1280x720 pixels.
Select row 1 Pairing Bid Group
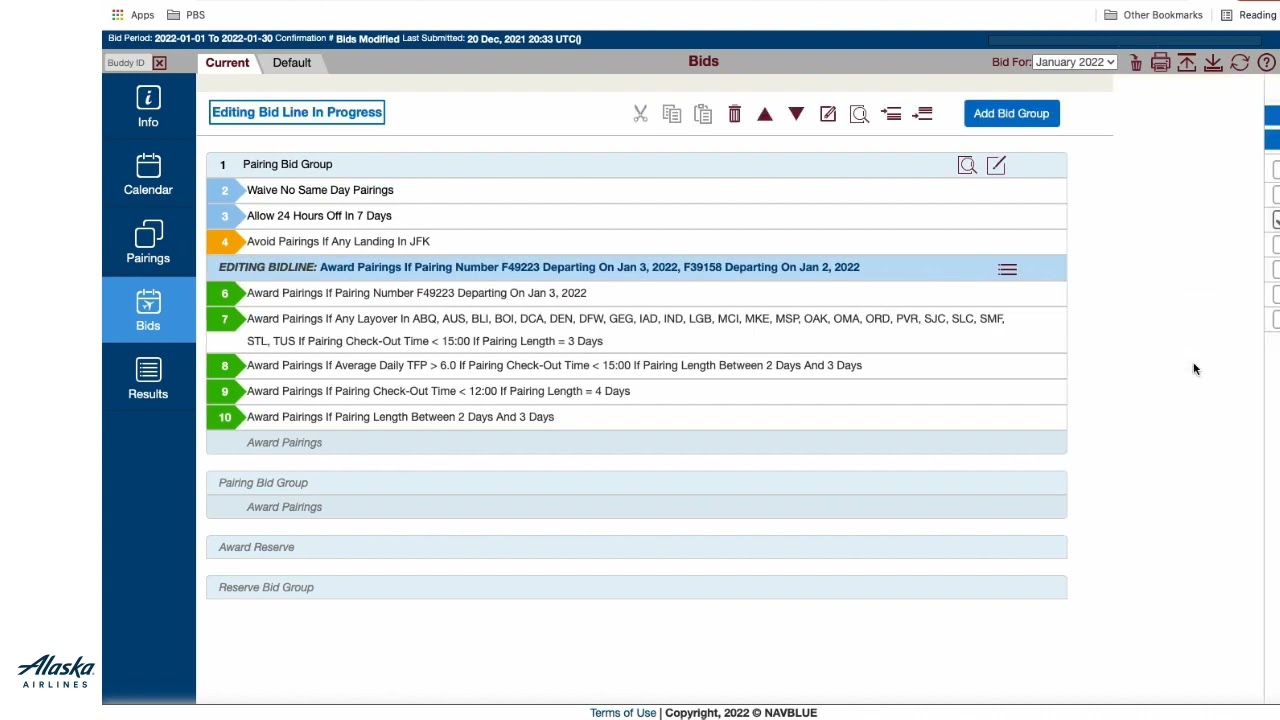click(x=636, y=164)
